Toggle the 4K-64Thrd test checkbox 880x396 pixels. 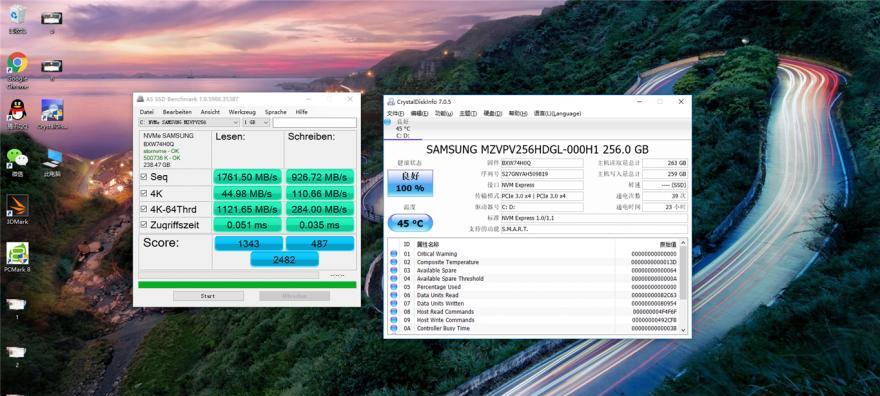pyautogui.click(x=144, y=209)
